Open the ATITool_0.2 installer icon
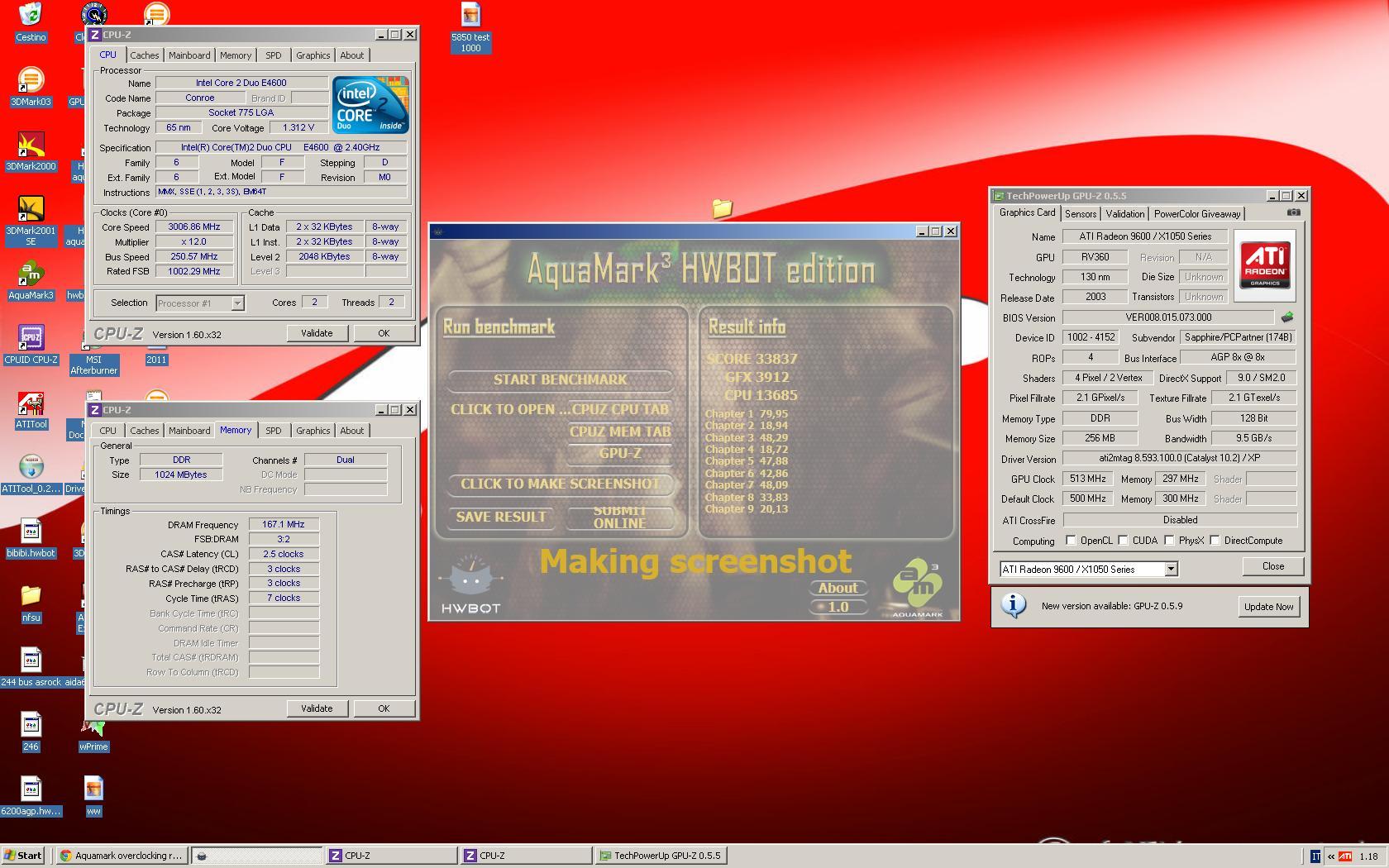Image resolution: width=1389 pixels, height=868 pixels. pyautogui.click(x=31, y=467)
